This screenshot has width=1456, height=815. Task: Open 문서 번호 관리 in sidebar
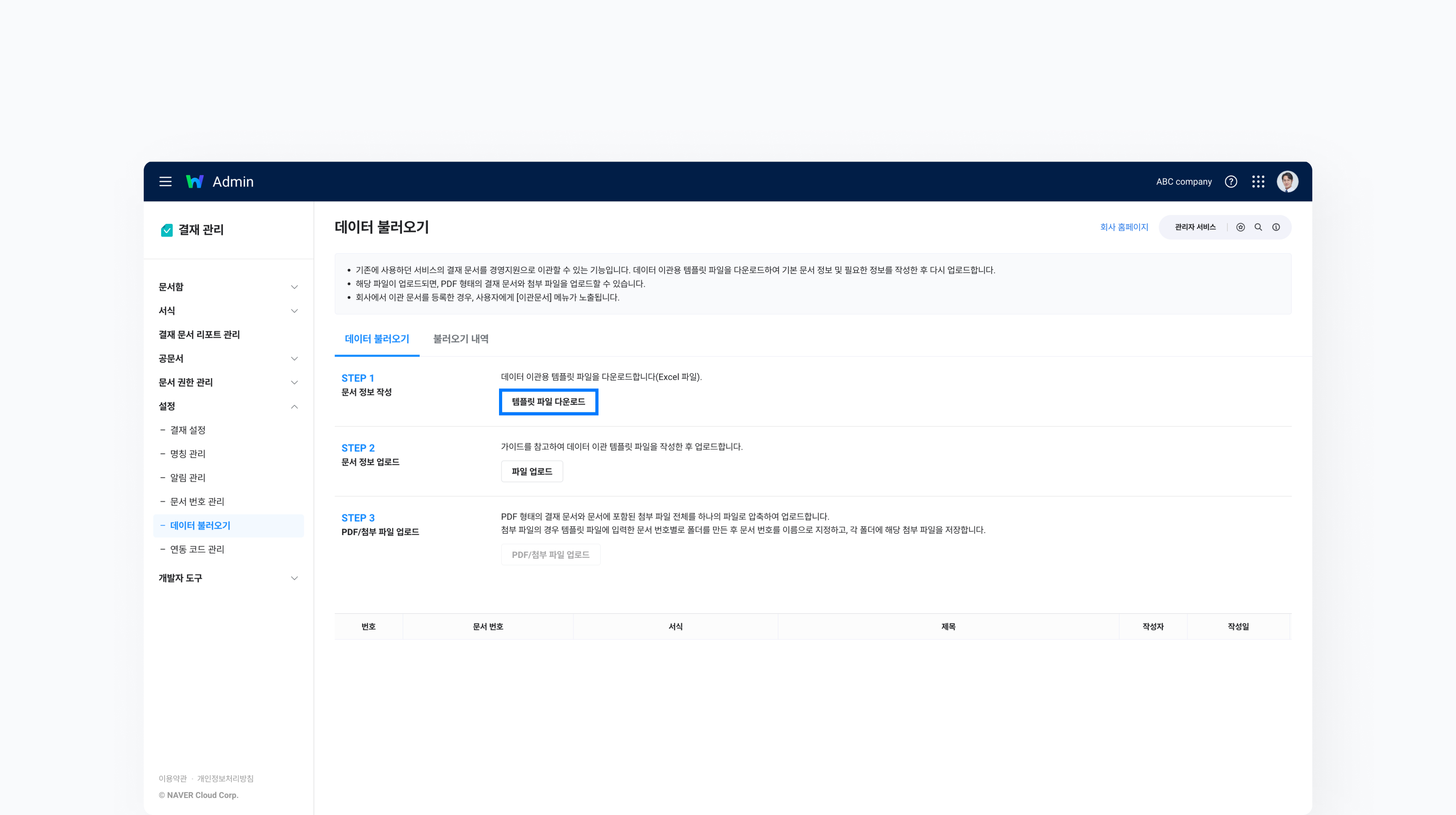(197, 501)
